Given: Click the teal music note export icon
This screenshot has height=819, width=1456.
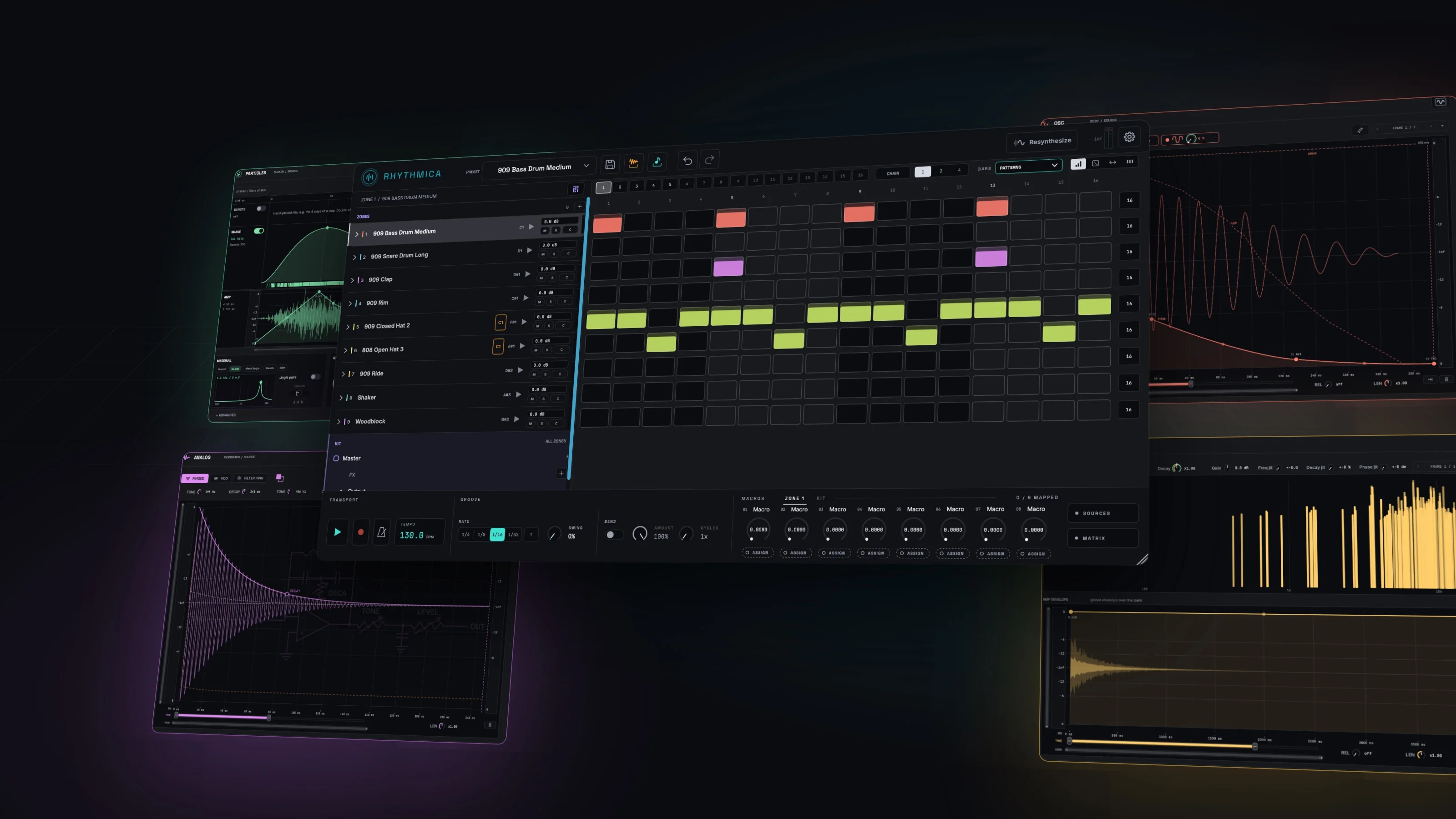Looking at the screenshot, I should click(x=657, y=162).
